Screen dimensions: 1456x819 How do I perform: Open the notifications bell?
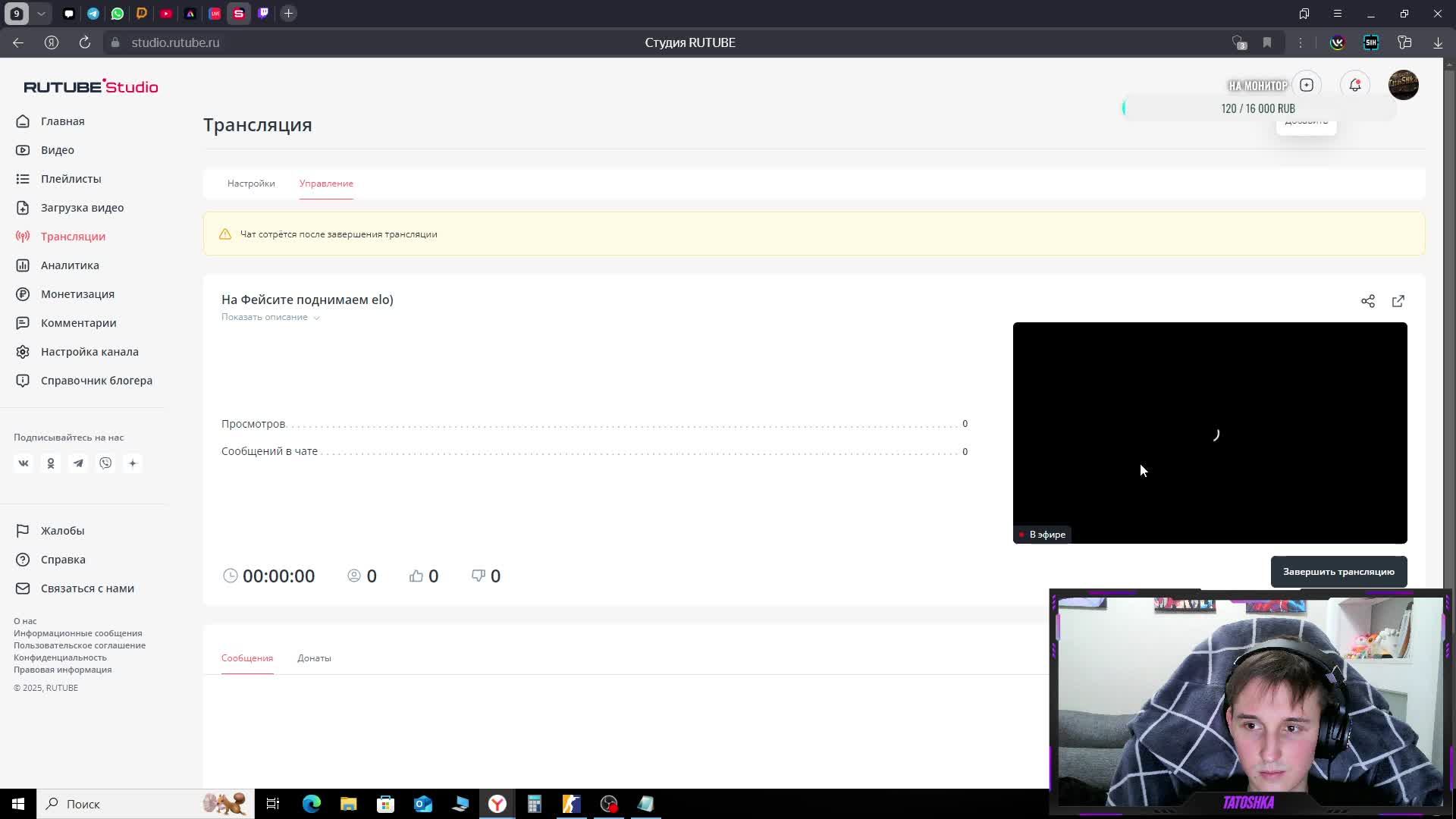[1354, 85]
